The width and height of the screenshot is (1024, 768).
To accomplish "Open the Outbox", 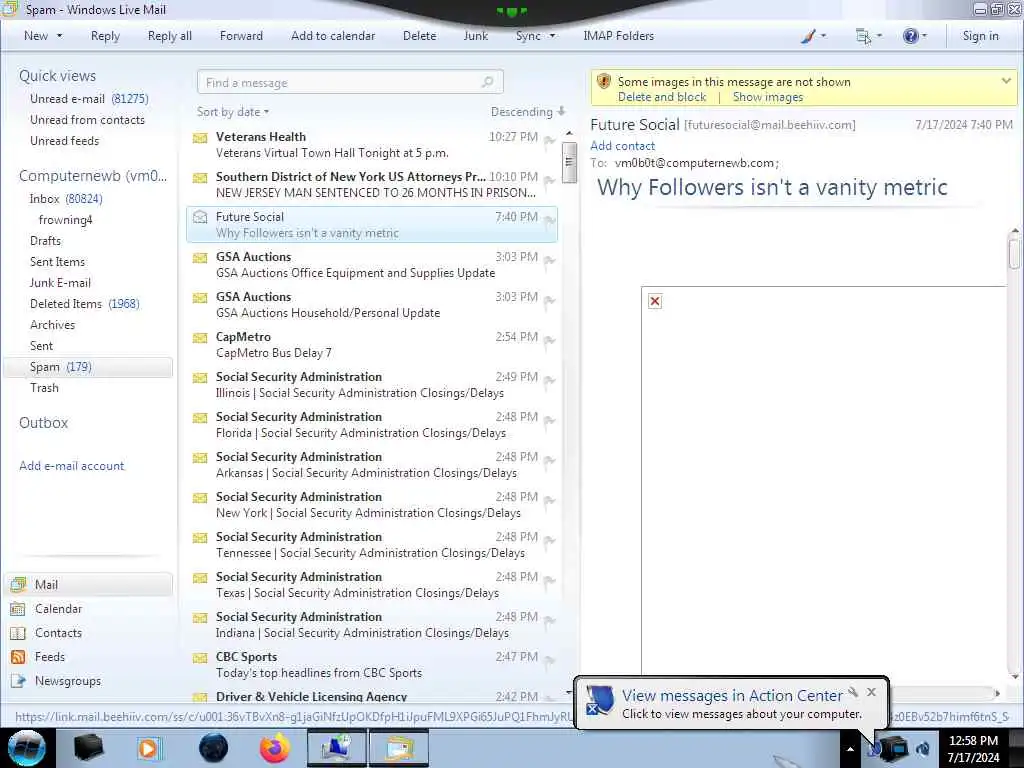I will pos(43,423).
